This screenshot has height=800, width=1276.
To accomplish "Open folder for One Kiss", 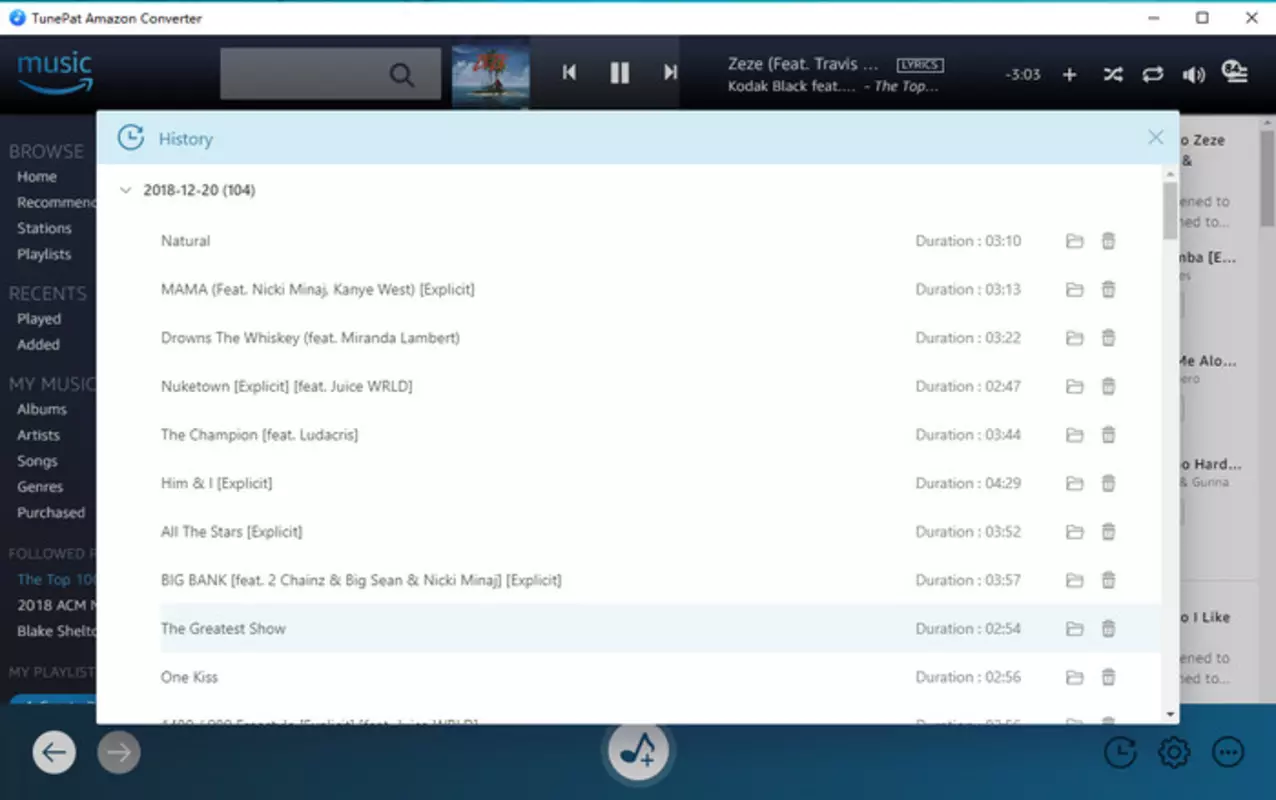I will point(1074,678).
